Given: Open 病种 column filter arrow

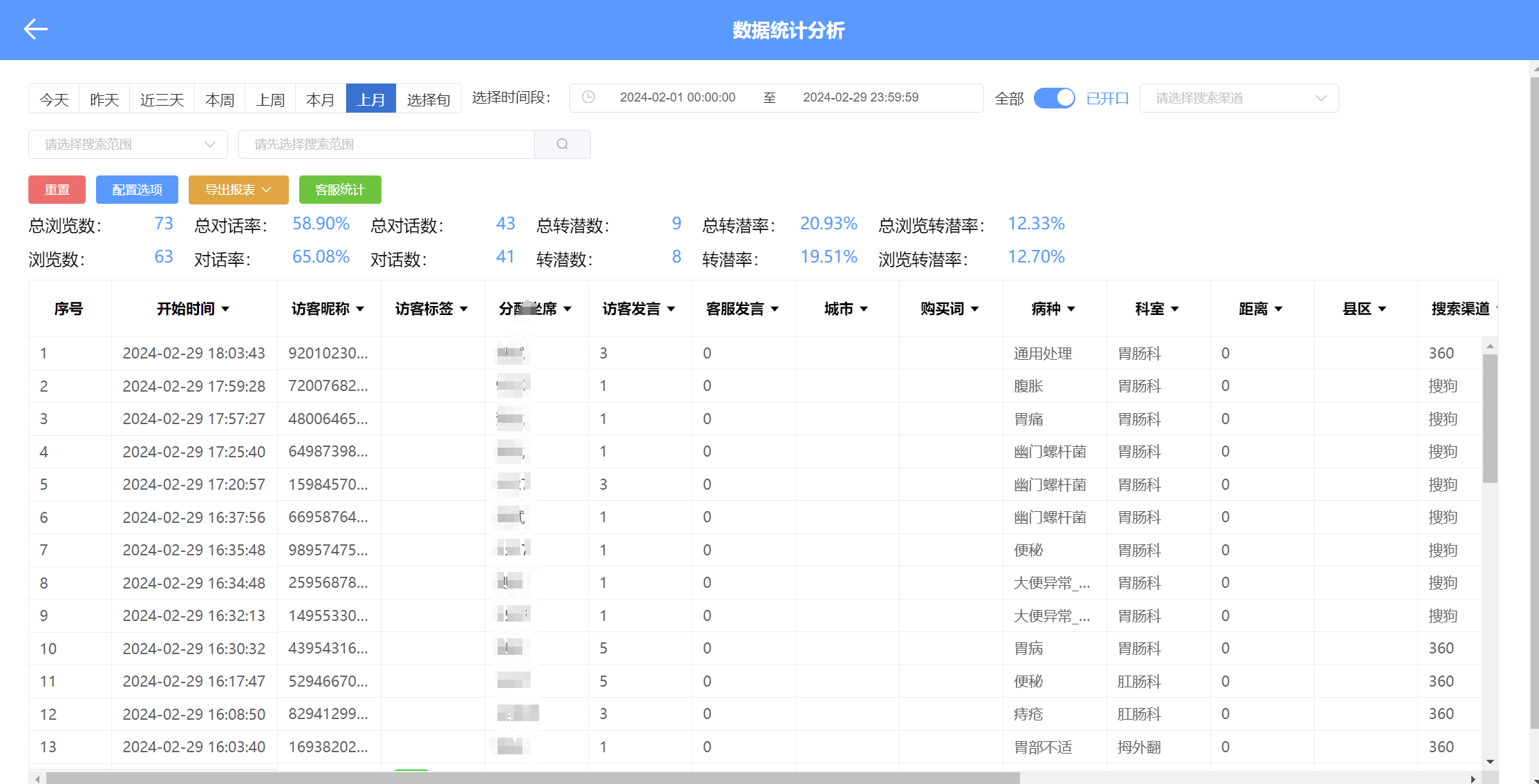Looking at the screenshot, I should coord(1071,309).
